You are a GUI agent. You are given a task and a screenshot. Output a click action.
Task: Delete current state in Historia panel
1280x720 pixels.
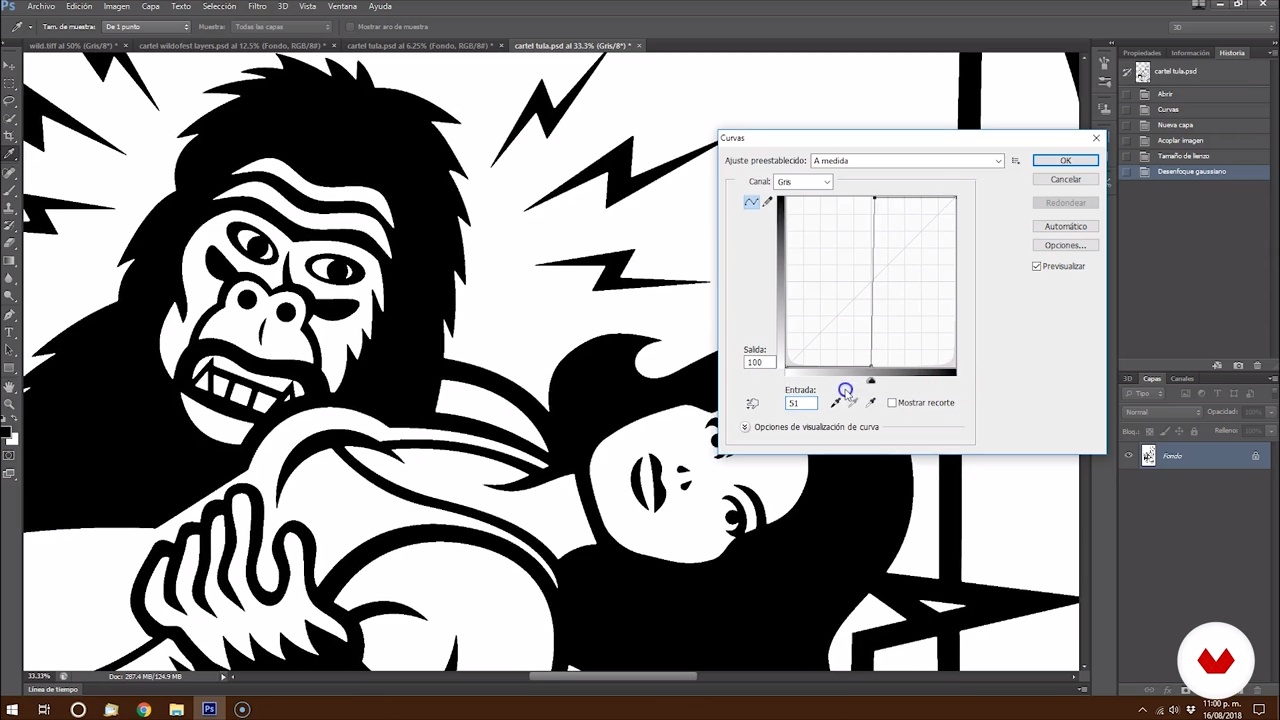tap(1259, 365)
